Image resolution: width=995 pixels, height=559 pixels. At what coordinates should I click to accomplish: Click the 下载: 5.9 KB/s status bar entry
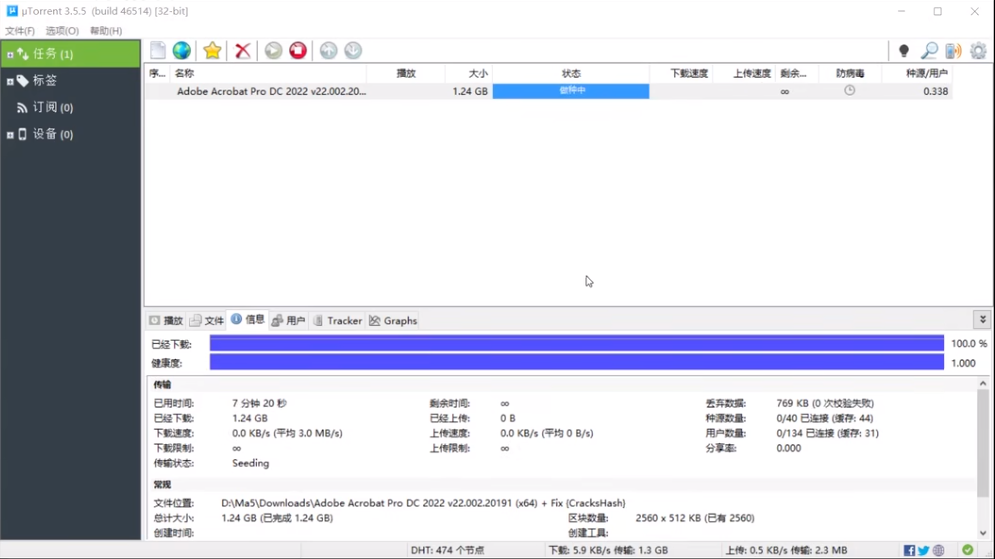[x=608, y=550]
